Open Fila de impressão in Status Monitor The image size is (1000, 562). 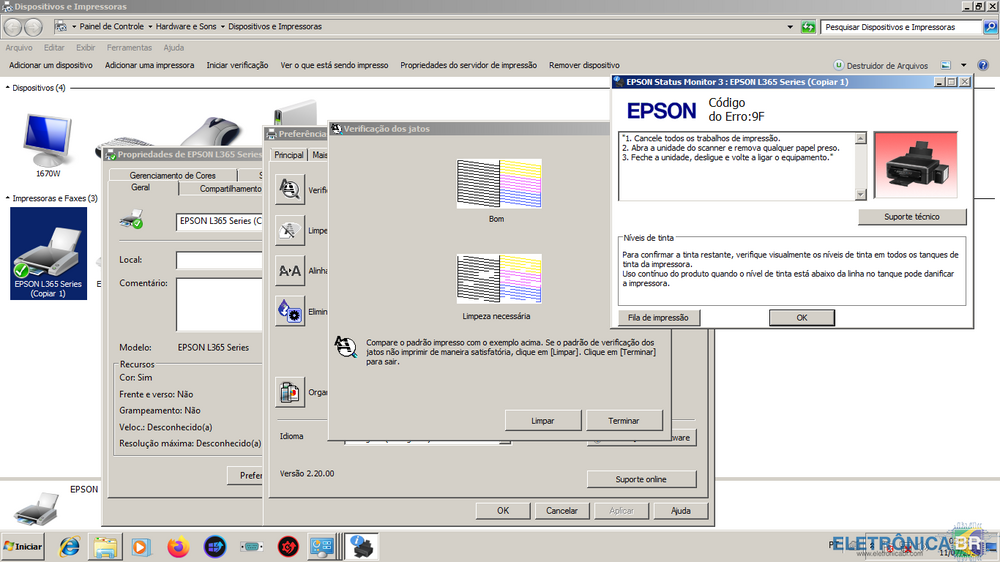coord(659,318)
